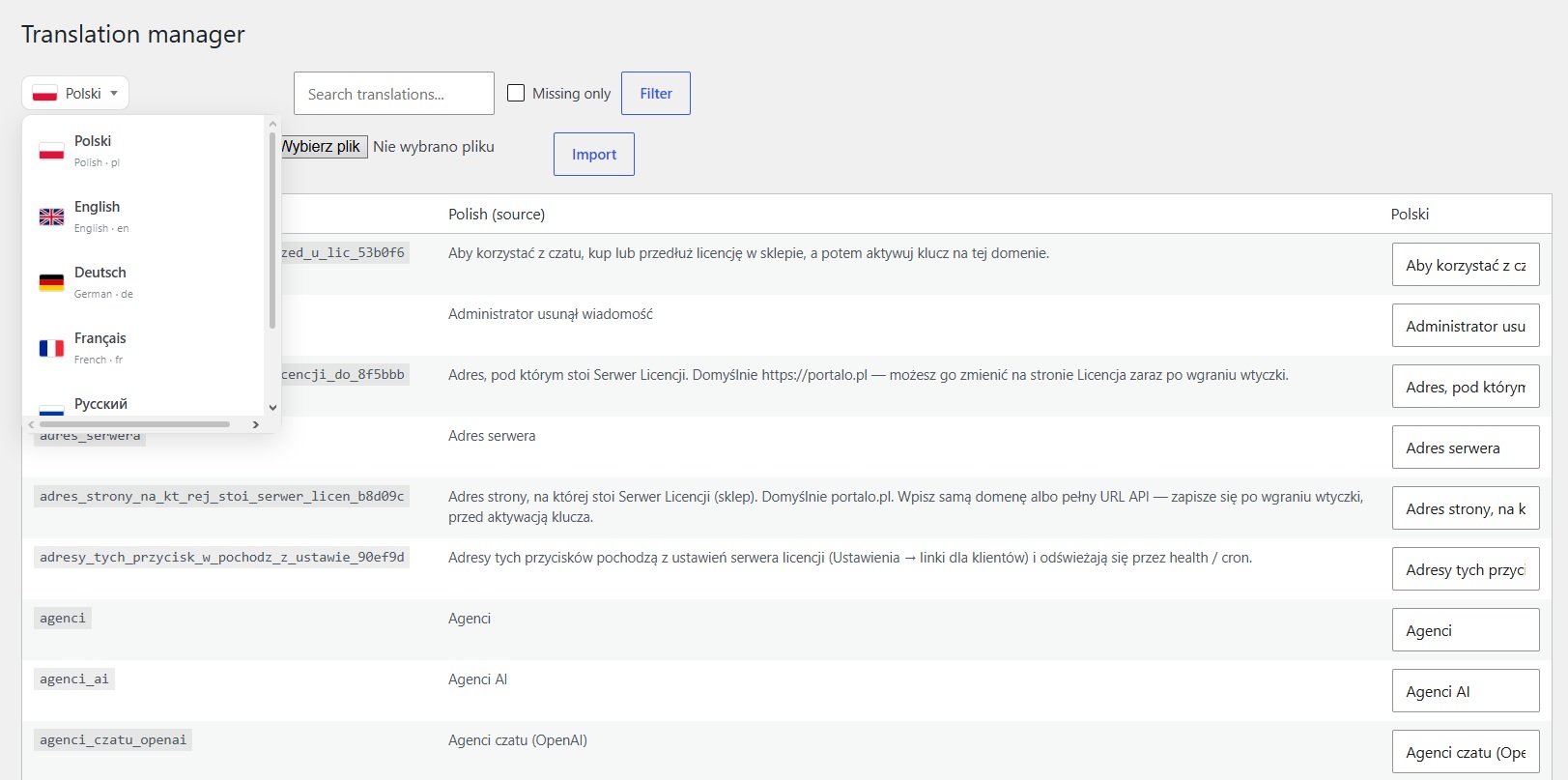The height and width of the screenshot is (780, 1568).
Task: Click the key 'adresy_tych_przycisk_w_pochodz_z_ustawie_90ef9d'
Action: 221,557
